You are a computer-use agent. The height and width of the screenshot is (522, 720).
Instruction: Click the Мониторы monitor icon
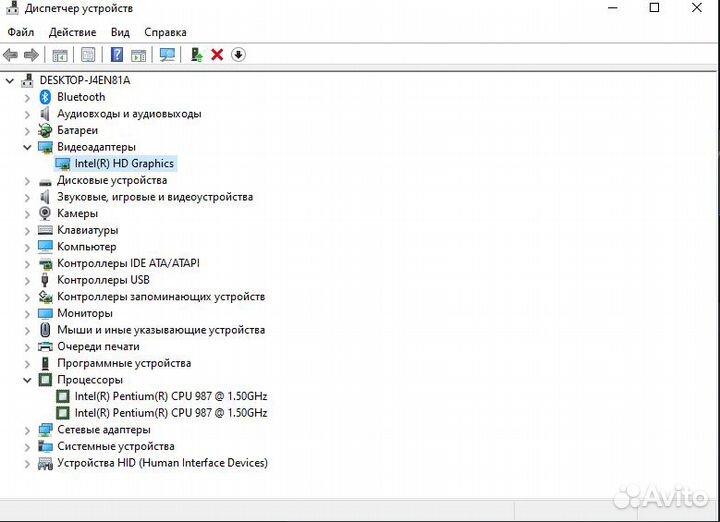tap(45, 314)
